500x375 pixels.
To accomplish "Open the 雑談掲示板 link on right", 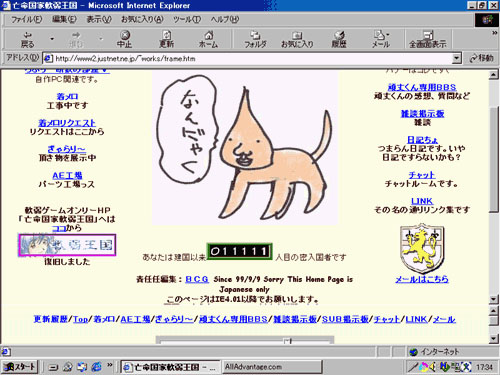I will pos(422,114).
